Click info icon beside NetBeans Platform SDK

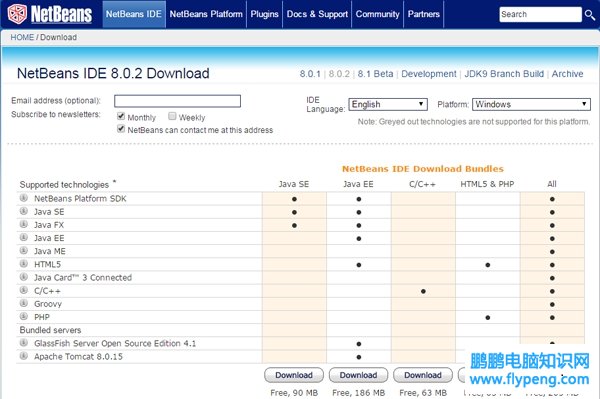pyautogui.click(x=24, y=198)
